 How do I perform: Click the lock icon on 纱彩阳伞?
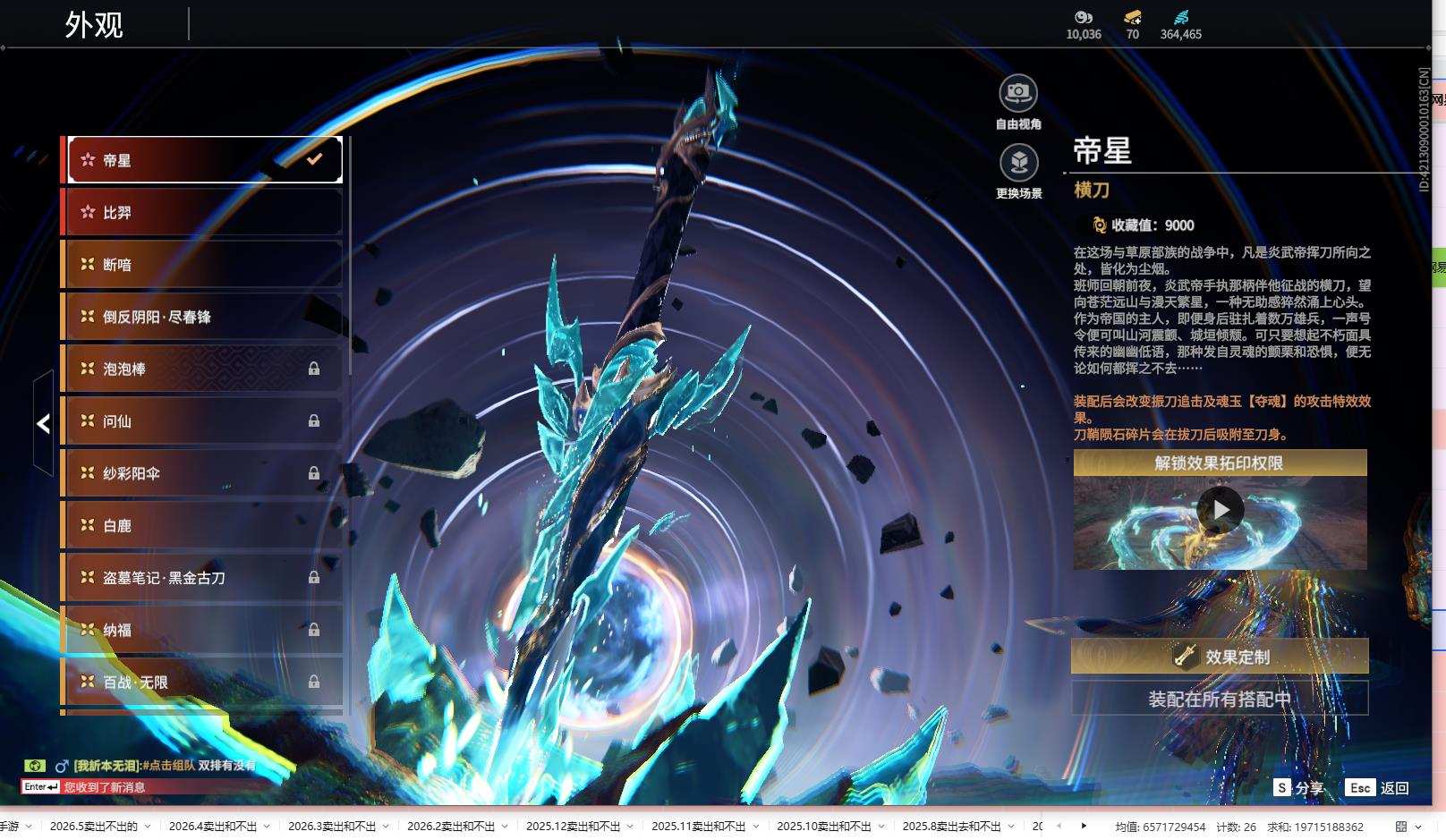314,472
